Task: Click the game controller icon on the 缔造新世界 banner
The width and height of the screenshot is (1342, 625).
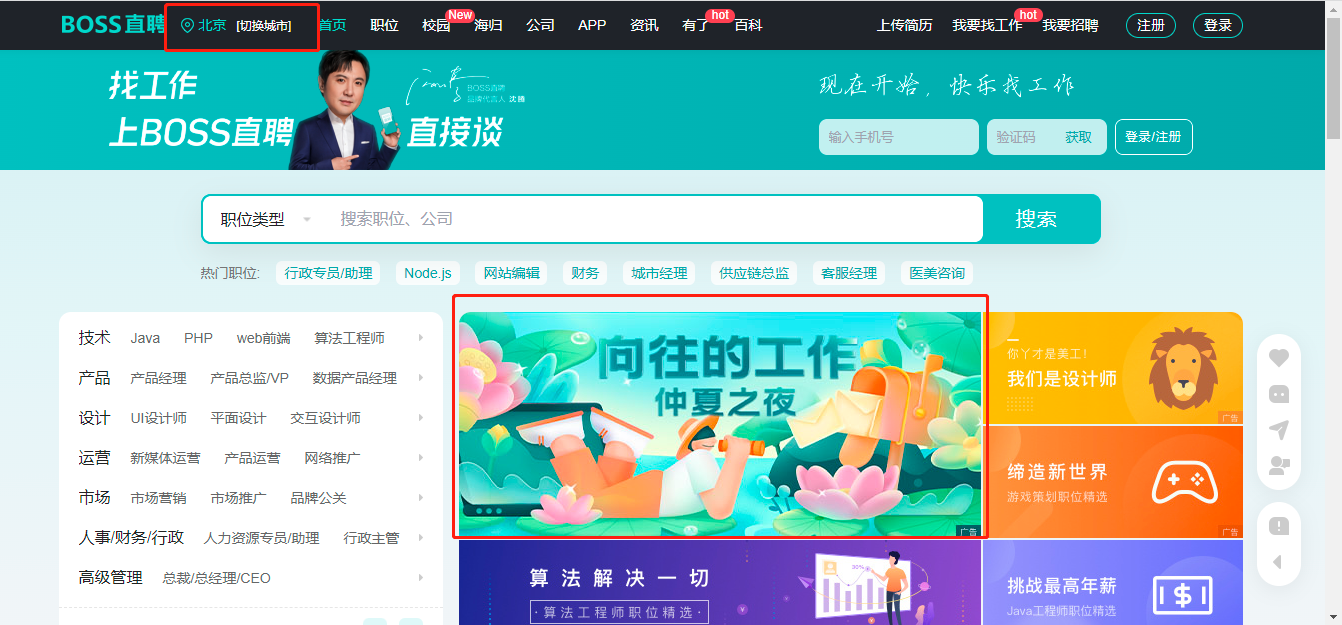Action: 1185,482
